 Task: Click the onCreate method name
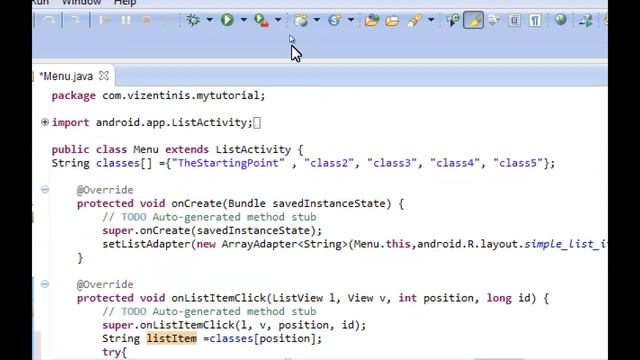point(196,203)
